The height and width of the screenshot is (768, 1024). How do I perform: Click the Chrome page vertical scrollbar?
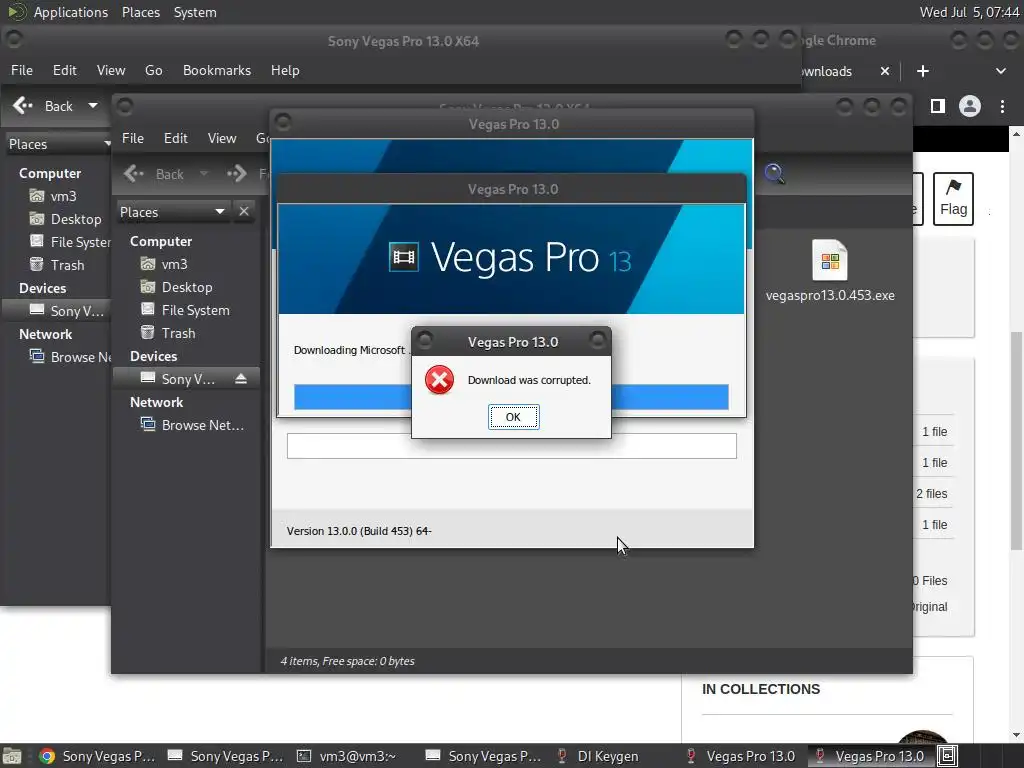(1016, 441)
